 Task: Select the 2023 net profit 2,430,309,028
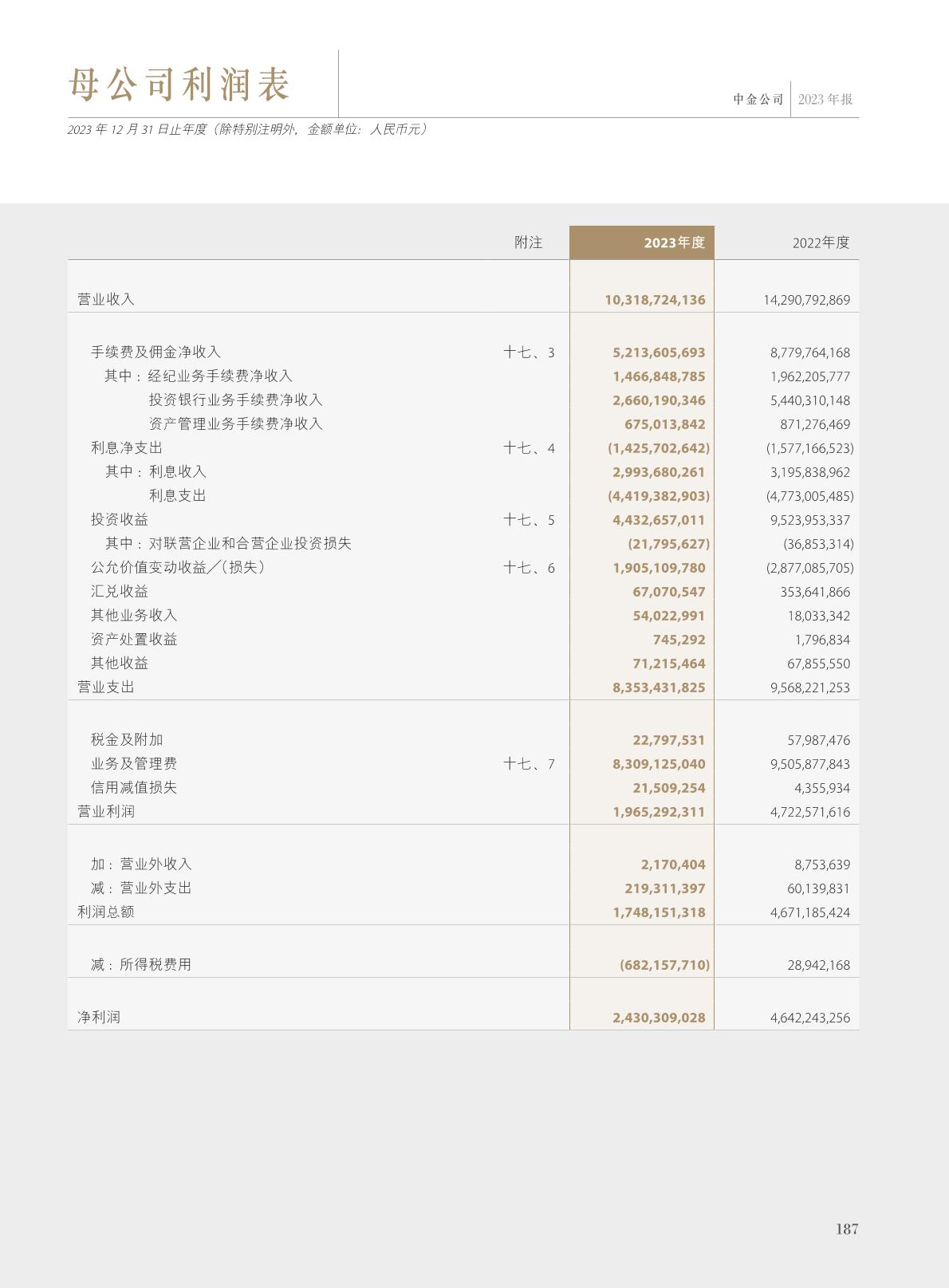point(659,1018)
